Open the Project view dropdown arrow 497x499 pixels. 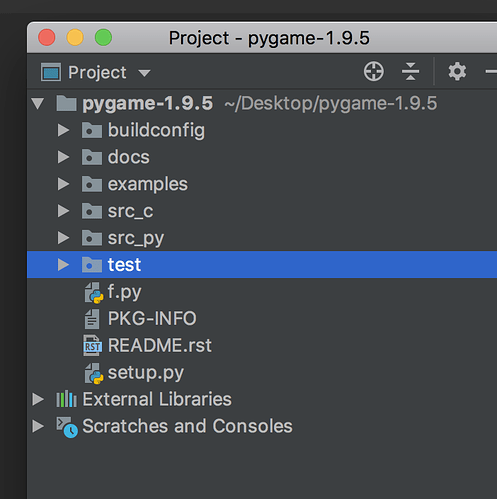click(x=144, y=73)
